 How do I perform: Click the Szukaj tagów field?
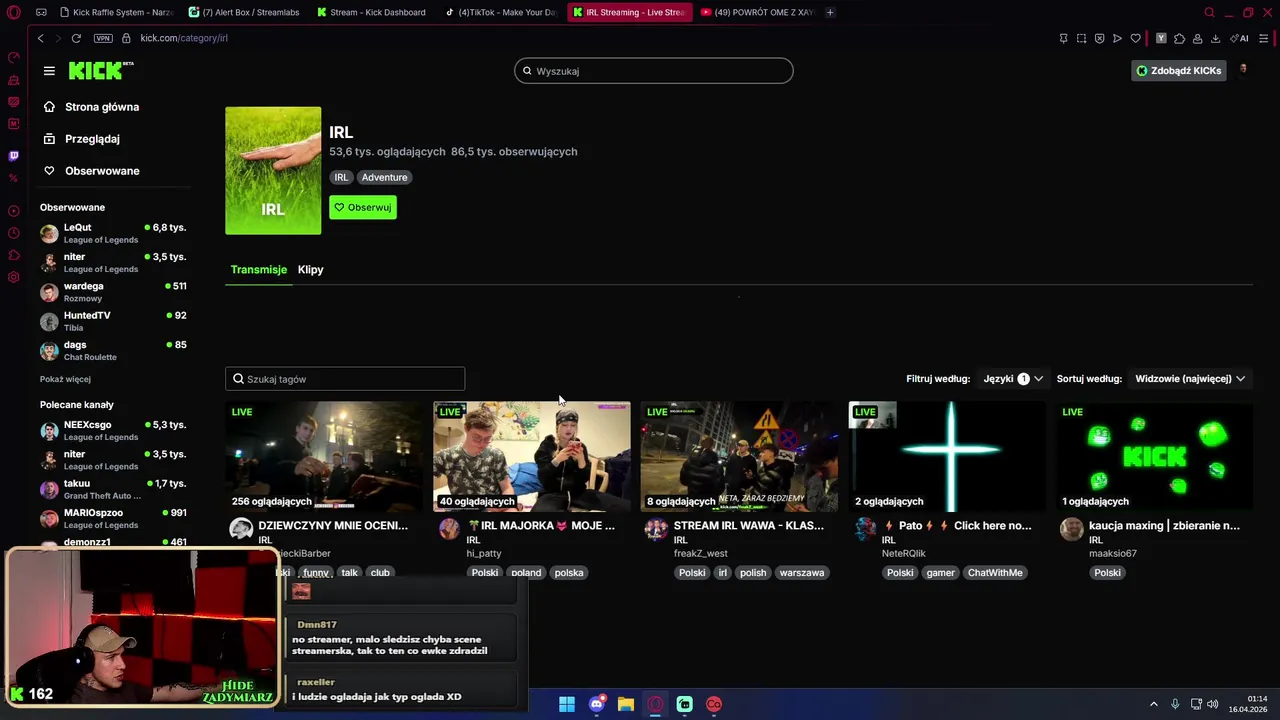coord(345,379)
